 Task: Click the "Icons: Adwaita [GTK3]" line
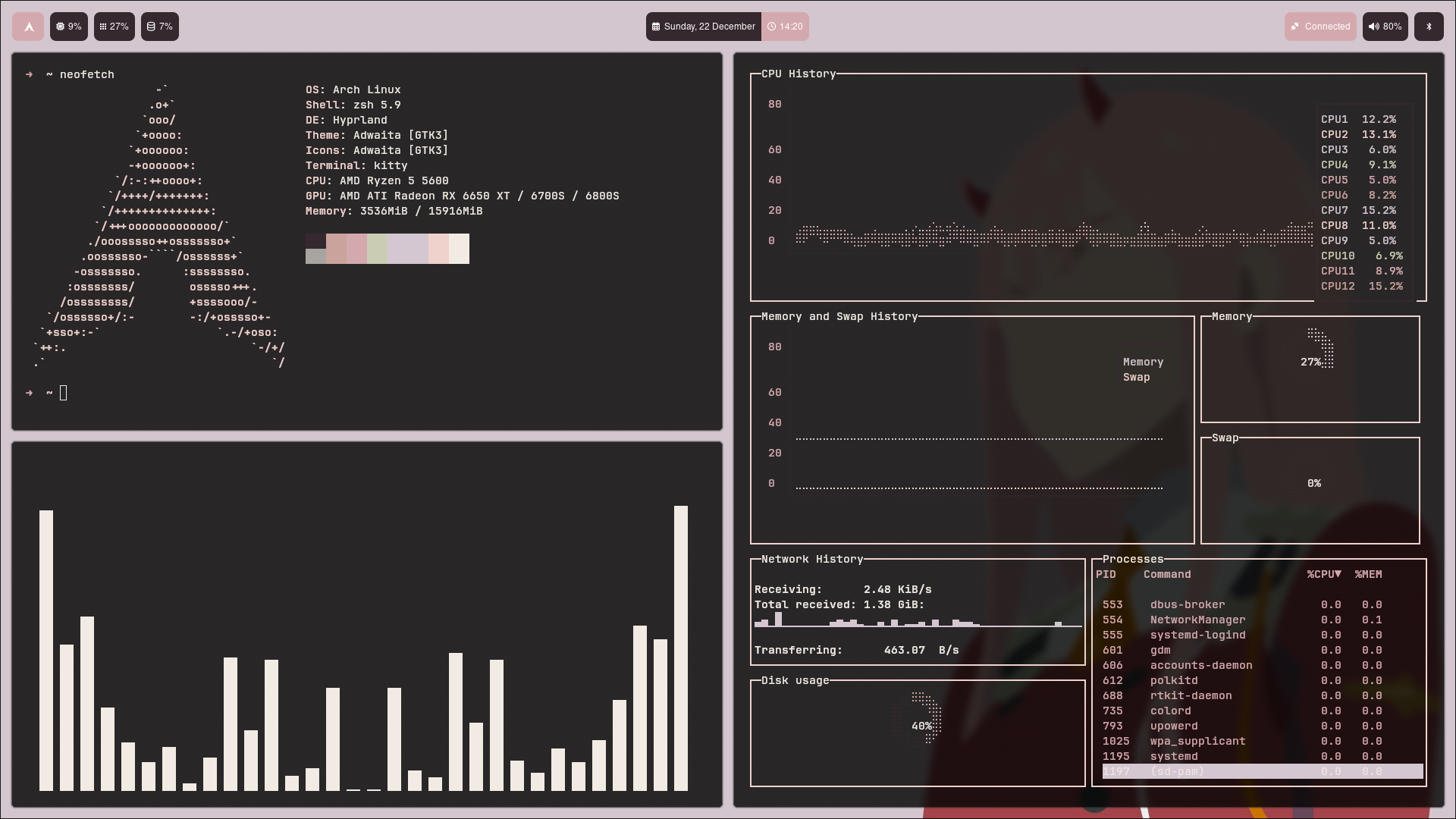coord(377,150)
